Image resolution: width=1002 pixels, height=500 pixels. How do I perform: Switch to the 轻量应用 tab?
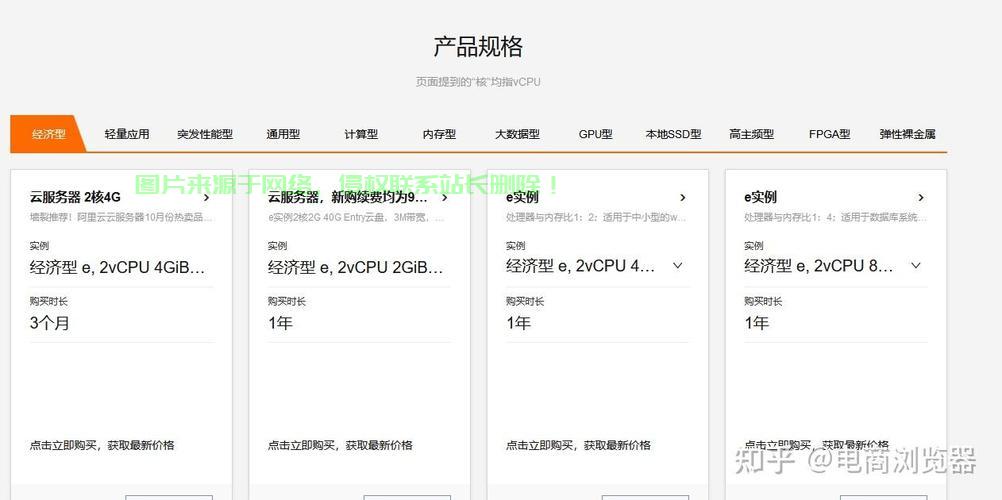(x=127, y=134)
